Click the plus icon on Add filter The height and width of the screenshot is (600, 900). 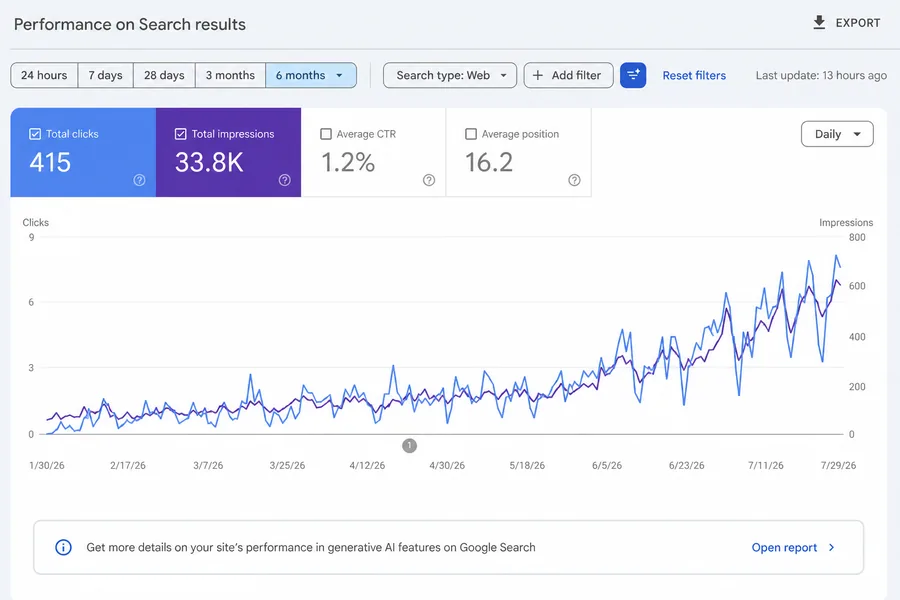pos(538,75)
